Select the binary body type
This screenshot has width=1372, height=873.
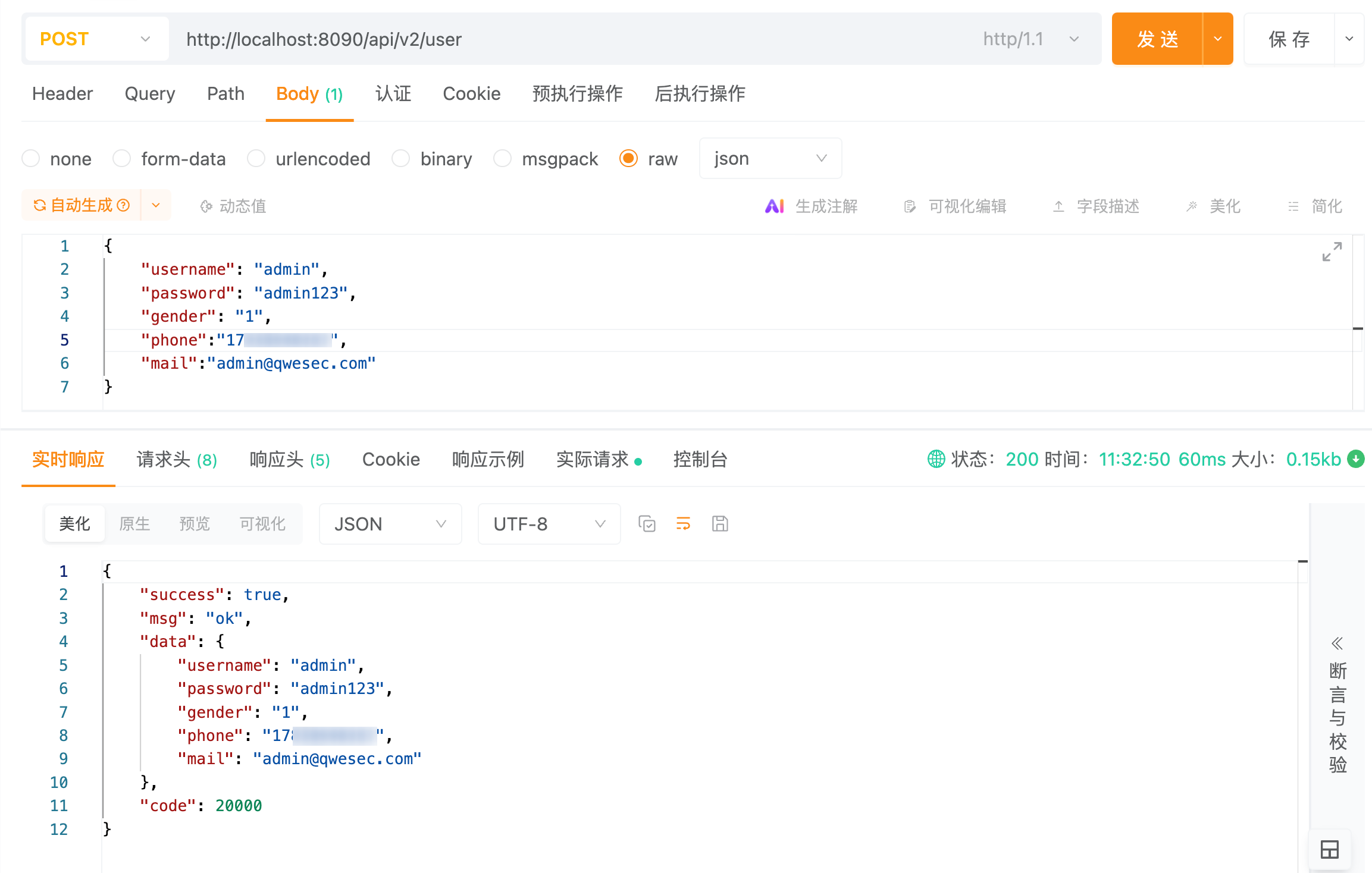pyautogui.click(x=401, y=159)
